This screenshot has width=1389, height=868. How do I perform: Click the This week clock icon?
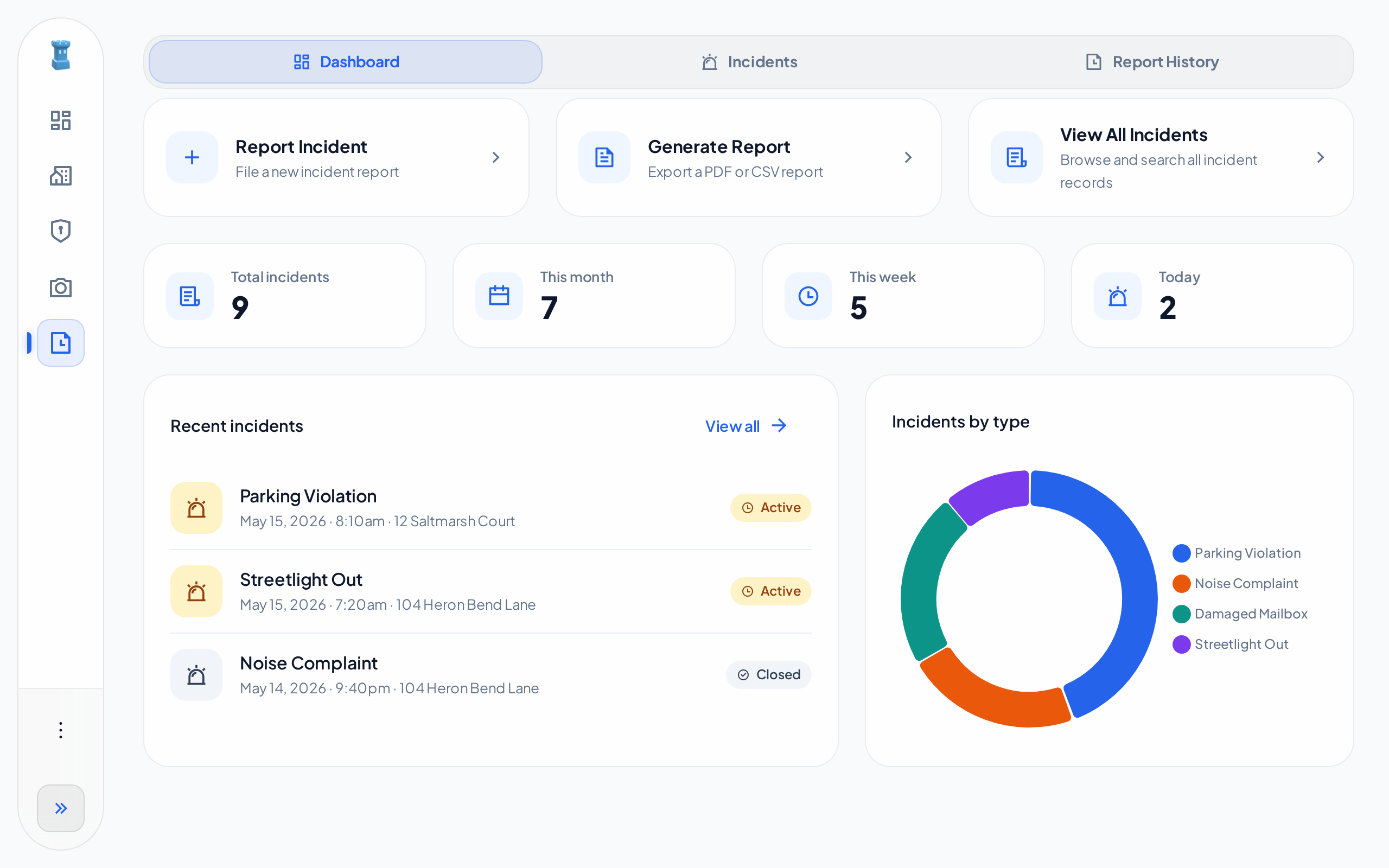[x=808, y=296]
